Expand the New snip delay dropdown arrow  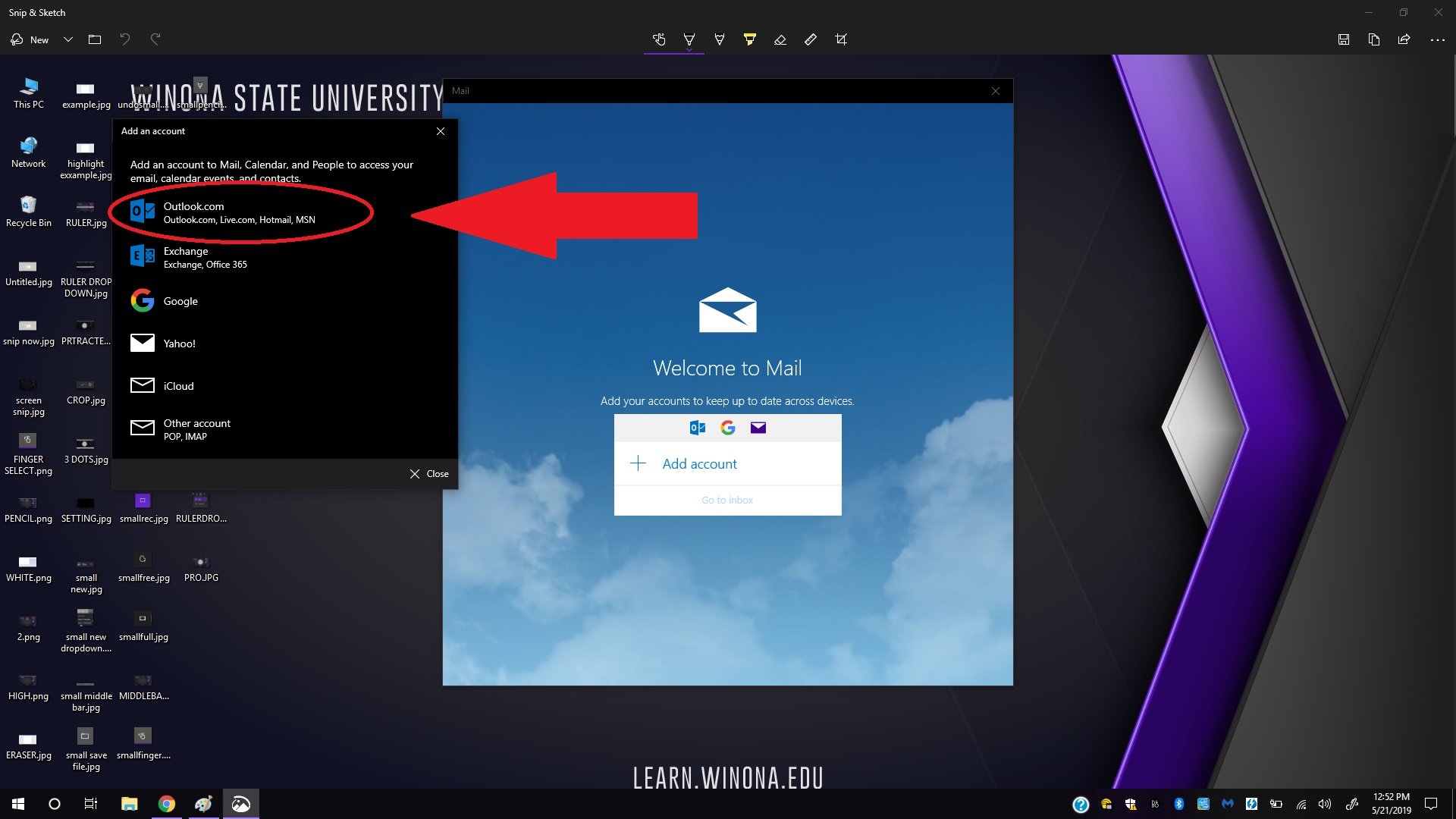[68, 39]
